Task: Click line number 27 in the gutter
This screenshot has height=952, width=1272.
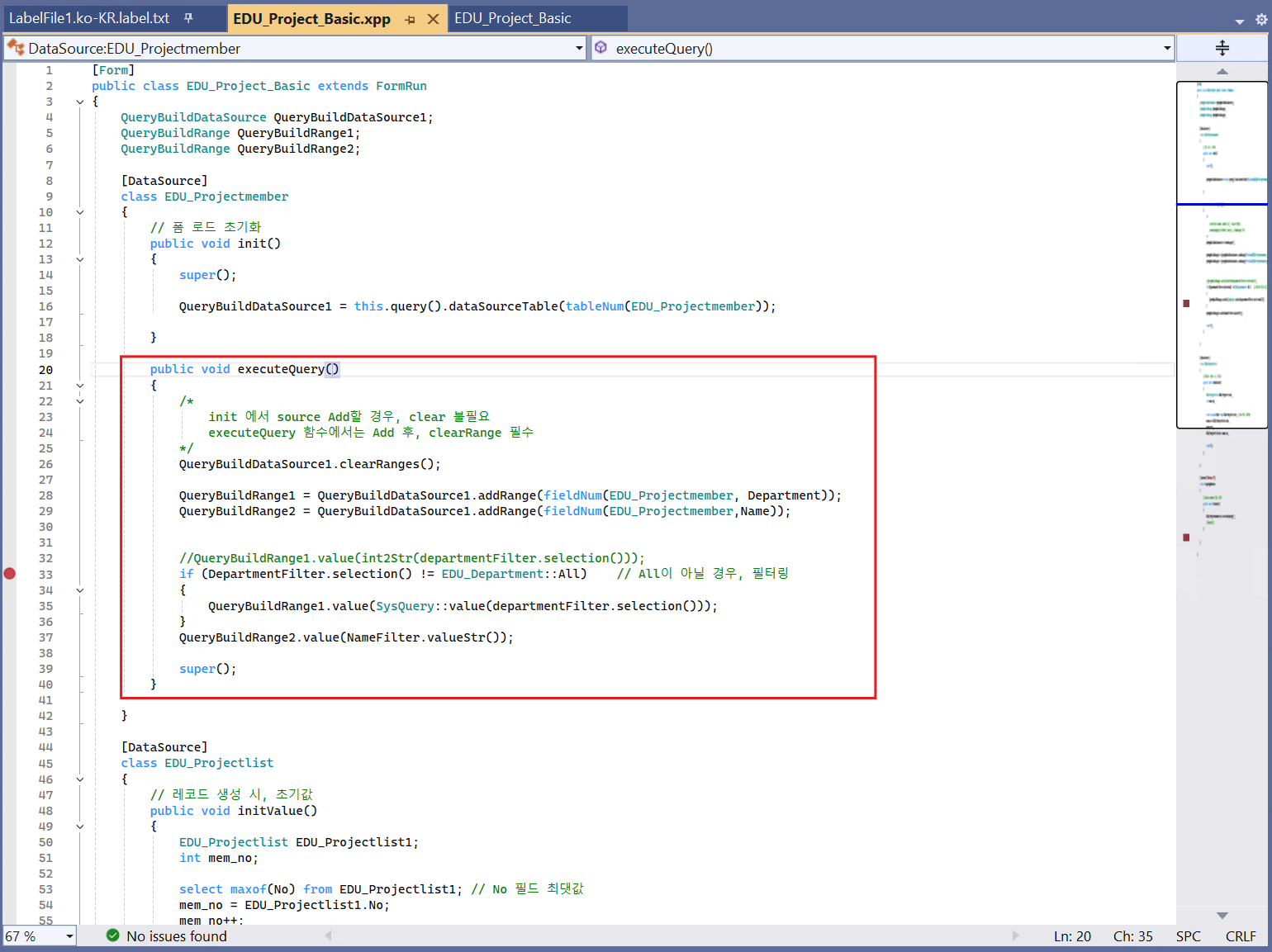Action: pyautogui.click(x=45, y=480)
